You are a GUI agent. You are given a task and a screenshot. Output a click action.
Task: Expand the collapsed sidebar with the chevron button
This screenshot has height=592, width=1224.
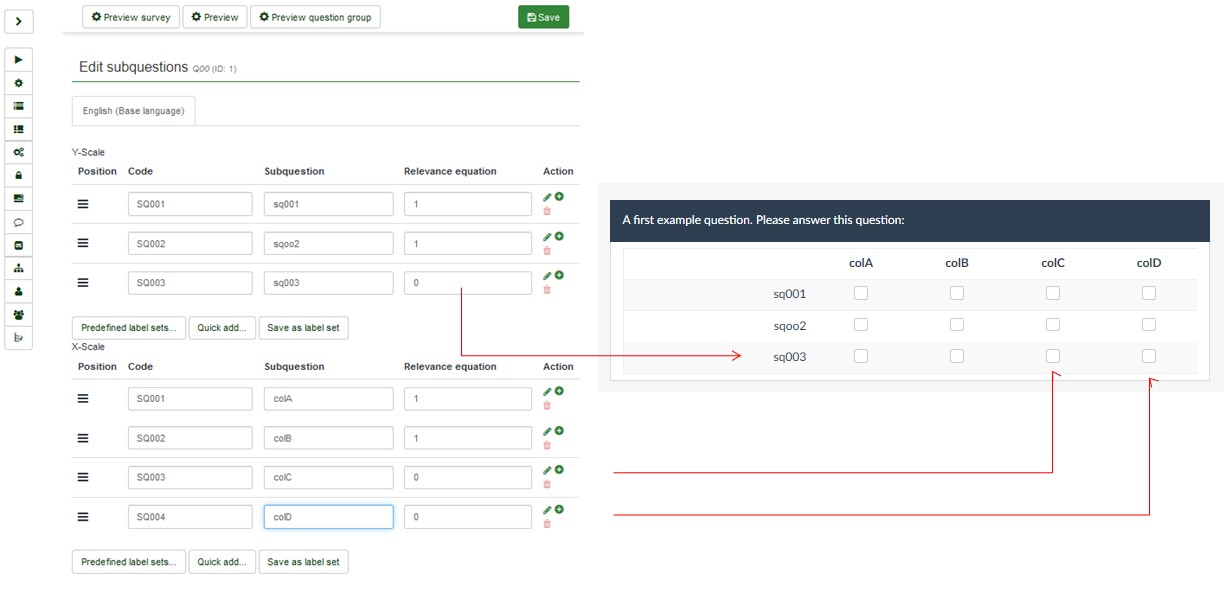(x=18, y=21)
